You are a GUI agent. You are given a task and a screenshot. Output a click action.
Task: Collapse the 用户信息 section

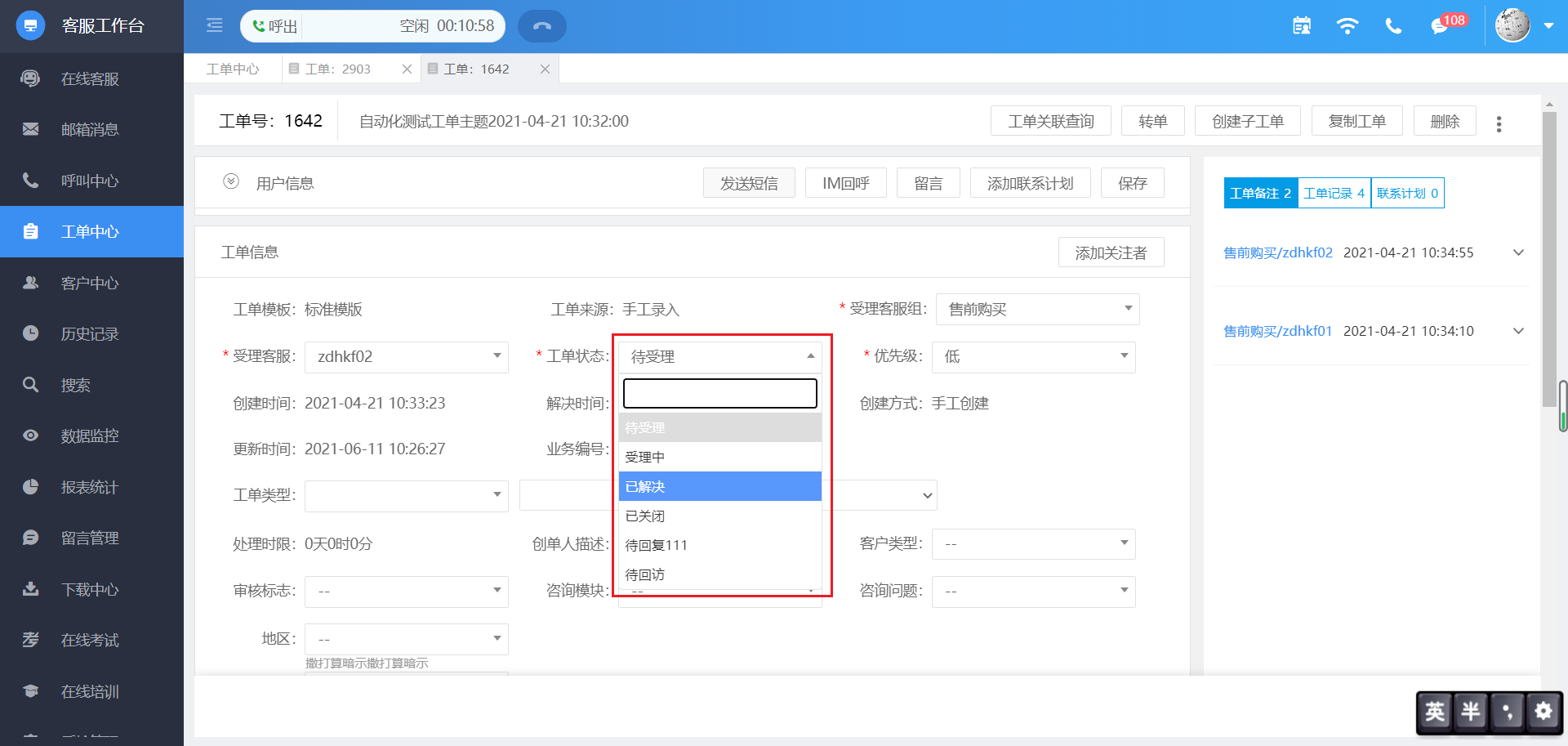pyautogui.click(x=231, y=181)
